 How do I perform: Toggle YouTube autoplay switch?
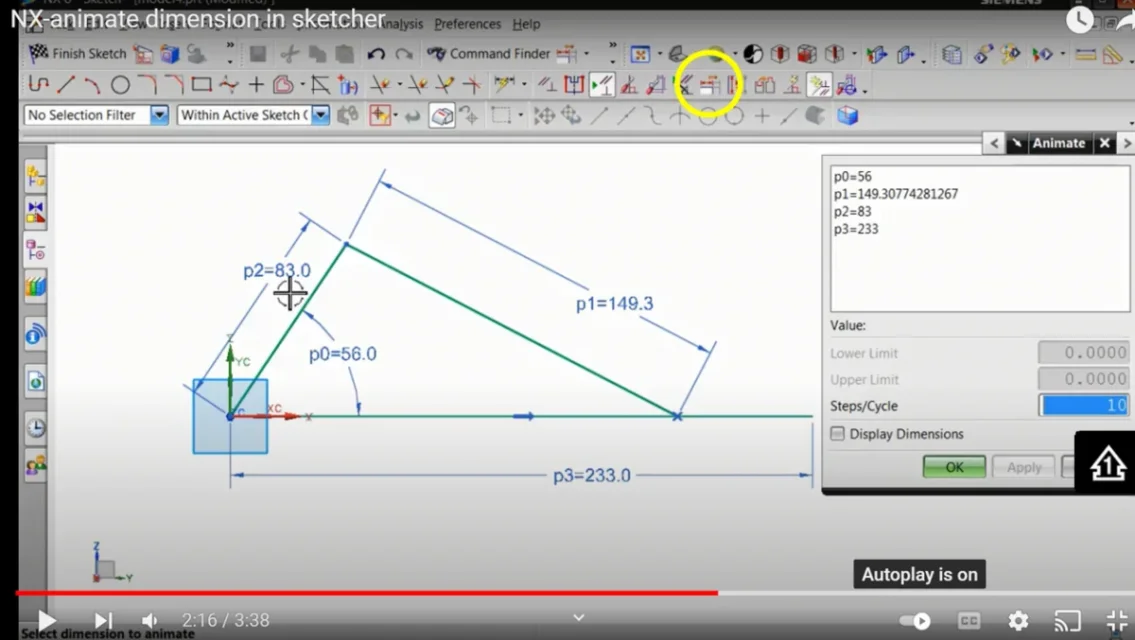(x=915, y=621)
